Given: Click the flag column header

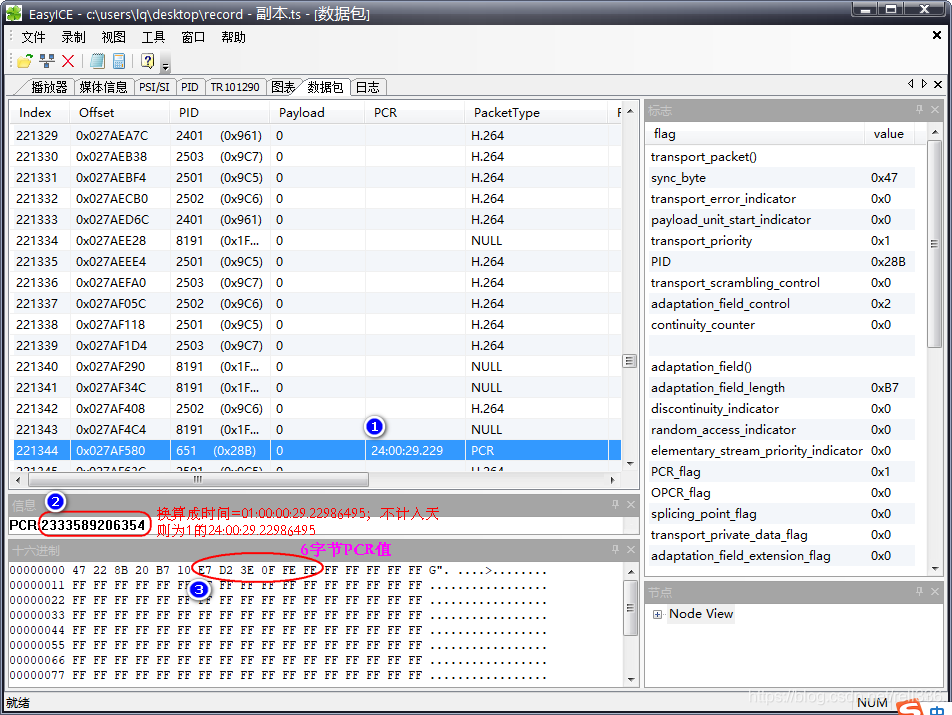Looking at the screenshot, I should [x=756, y=134].
